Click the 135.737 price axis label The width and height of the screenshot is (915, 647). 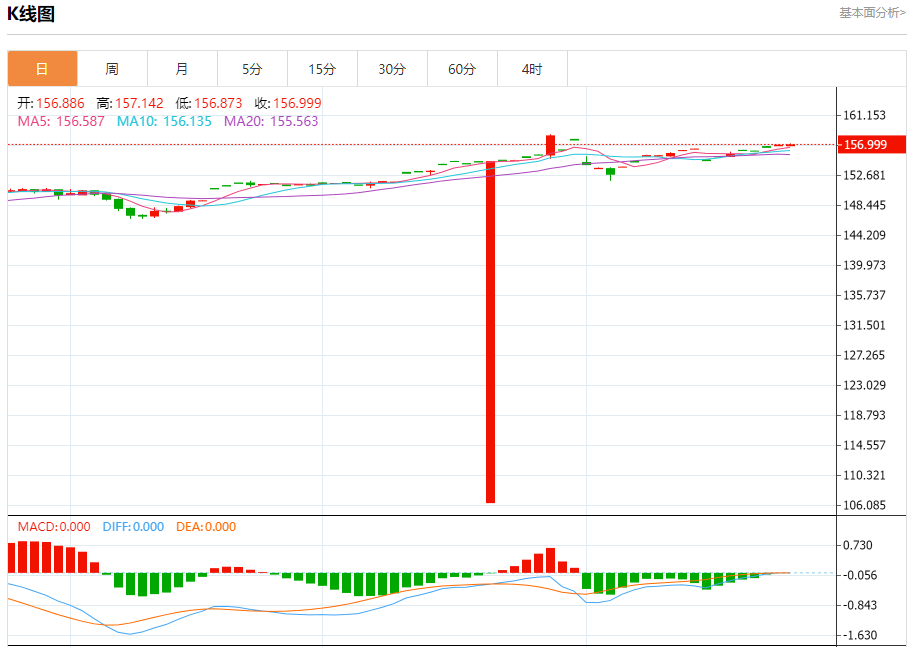[864, 295]
